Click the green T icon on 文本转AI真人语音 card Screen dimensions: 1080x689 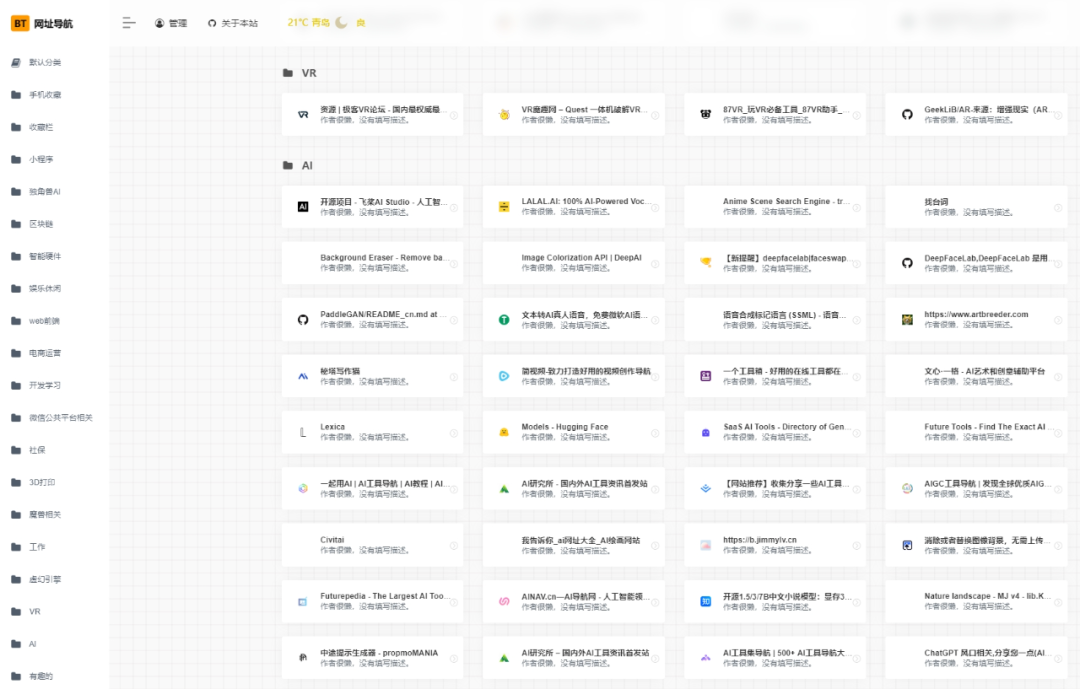click(x=504, y=320)
